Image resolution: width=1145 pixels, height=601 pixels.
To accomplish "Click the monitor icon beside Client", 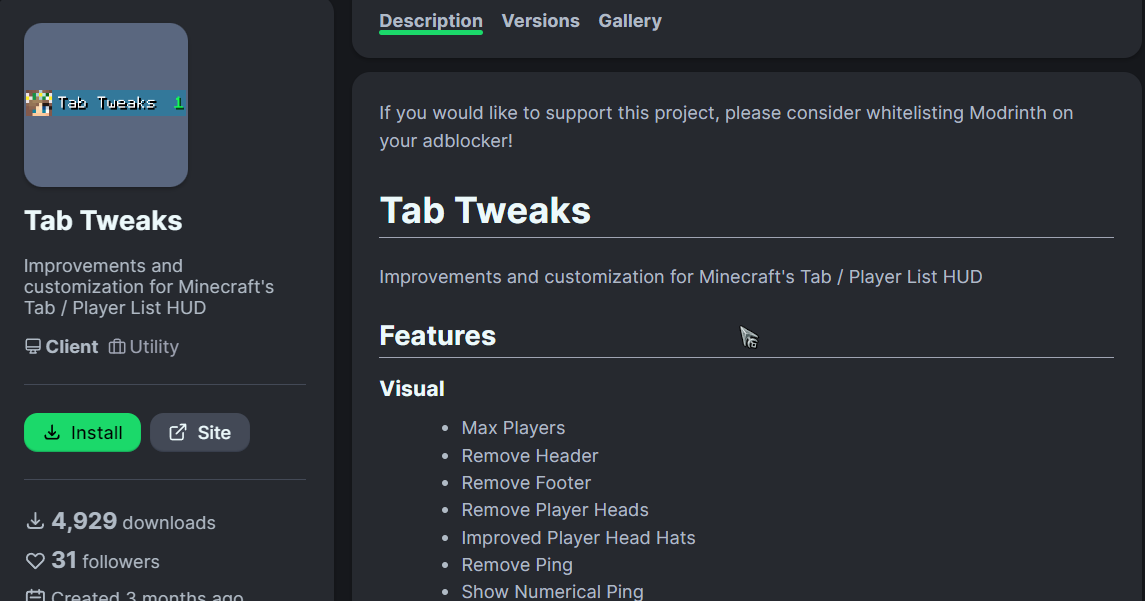I will coord(33,347).
